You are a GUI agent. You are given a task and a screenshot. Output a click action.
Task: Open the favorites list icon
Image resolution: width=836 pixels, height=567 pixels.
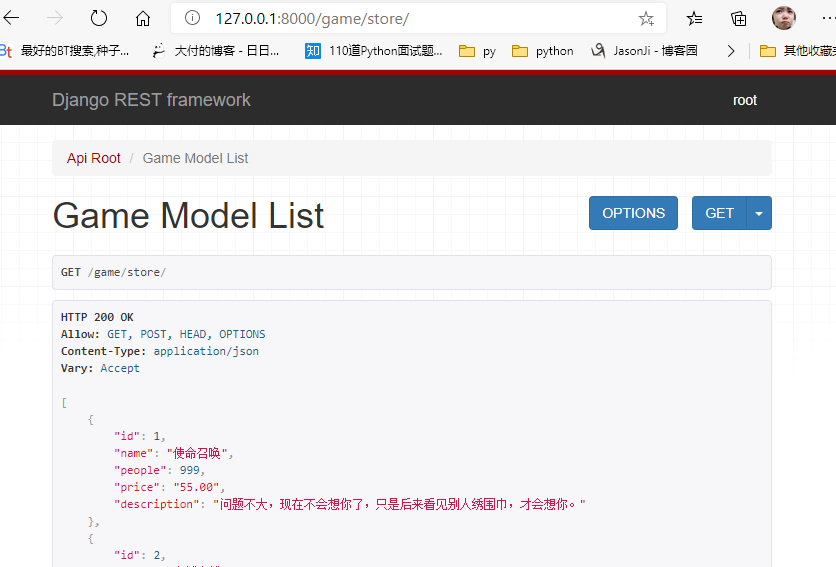coord(695,18)
